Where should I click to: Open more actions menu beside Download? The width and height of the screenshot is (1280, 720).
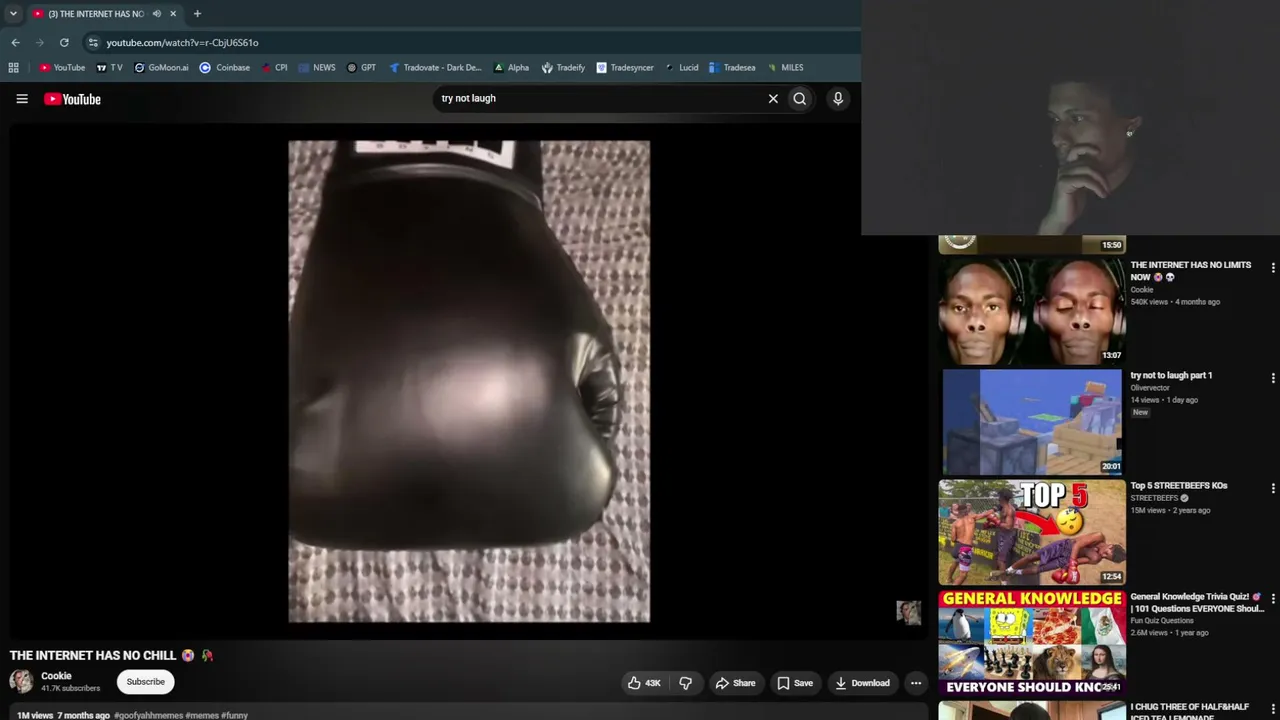916,683
